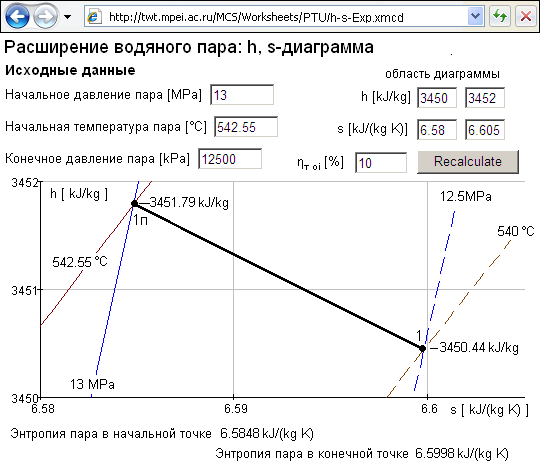Click point 1п marker on the diagram
The image size is (540, 464).
(135, 204)
